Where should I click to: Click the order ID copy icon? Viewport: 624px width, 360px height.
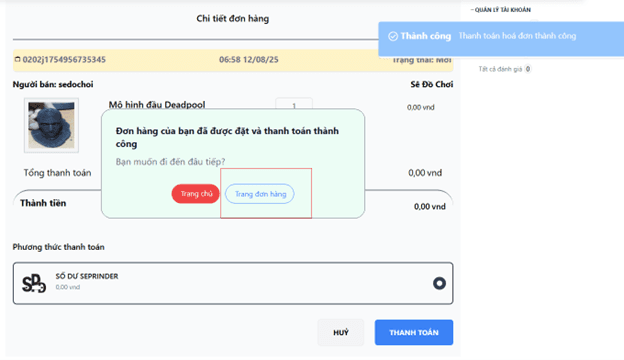pyautogui.click(x=18, y=59)
